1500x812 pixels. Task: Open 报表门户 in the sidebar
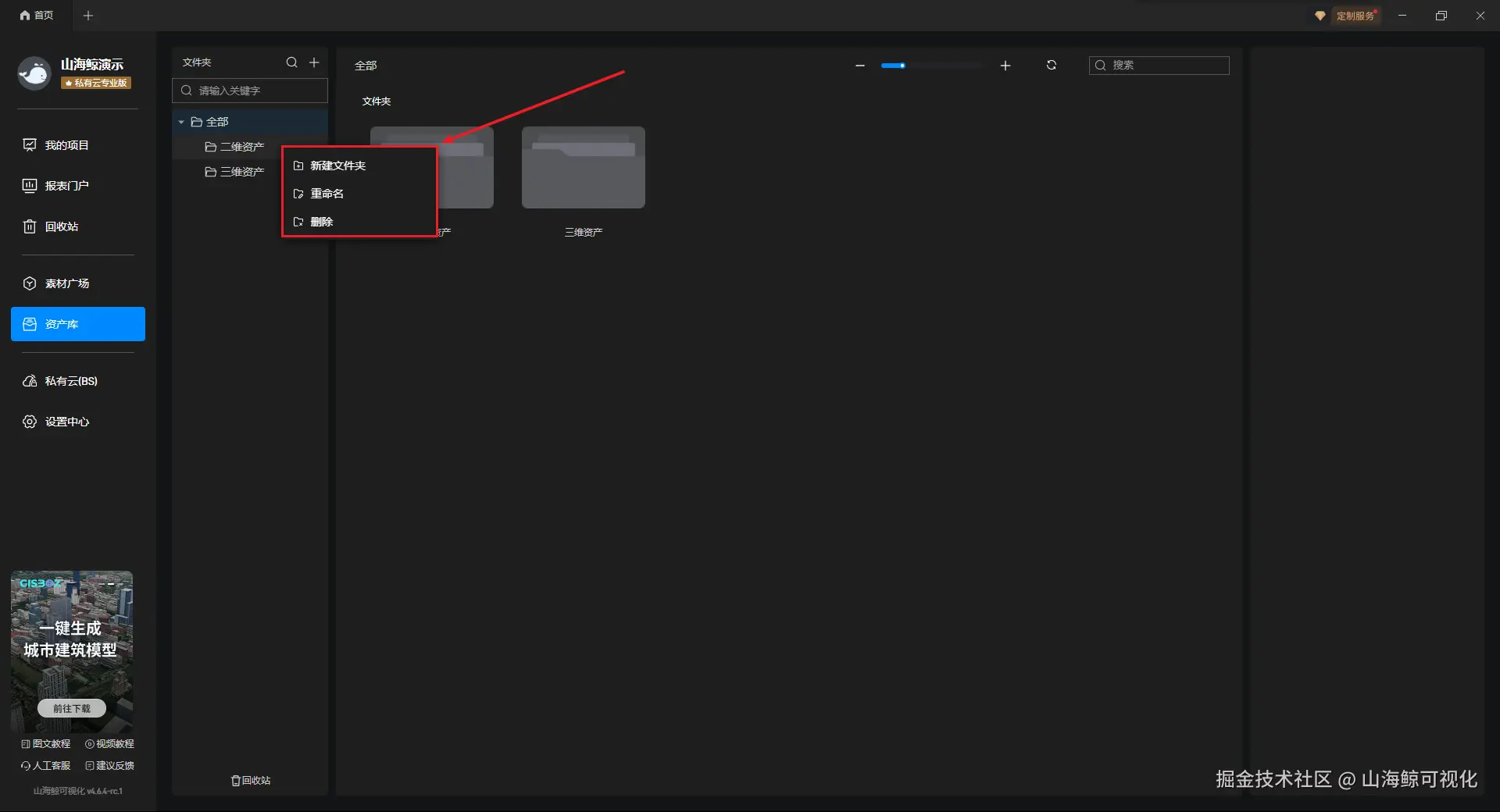[x=78, y=186]
